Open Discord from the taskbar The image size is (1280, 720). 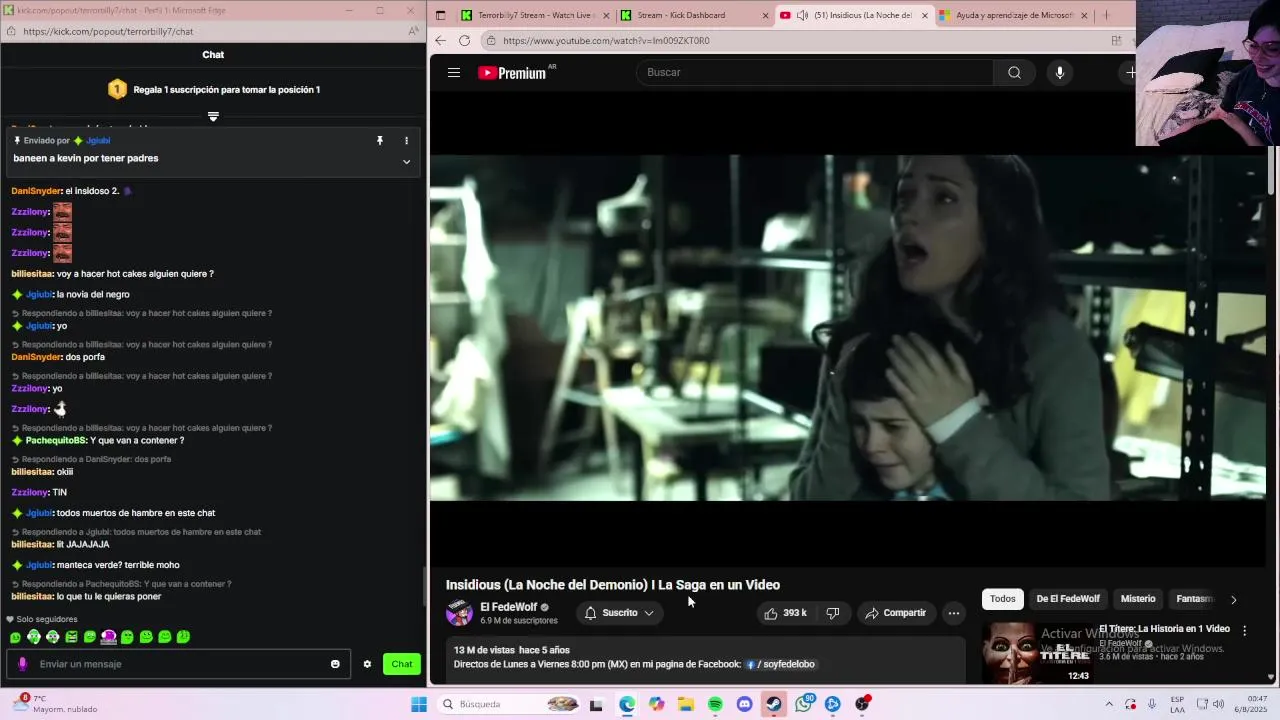744,704
